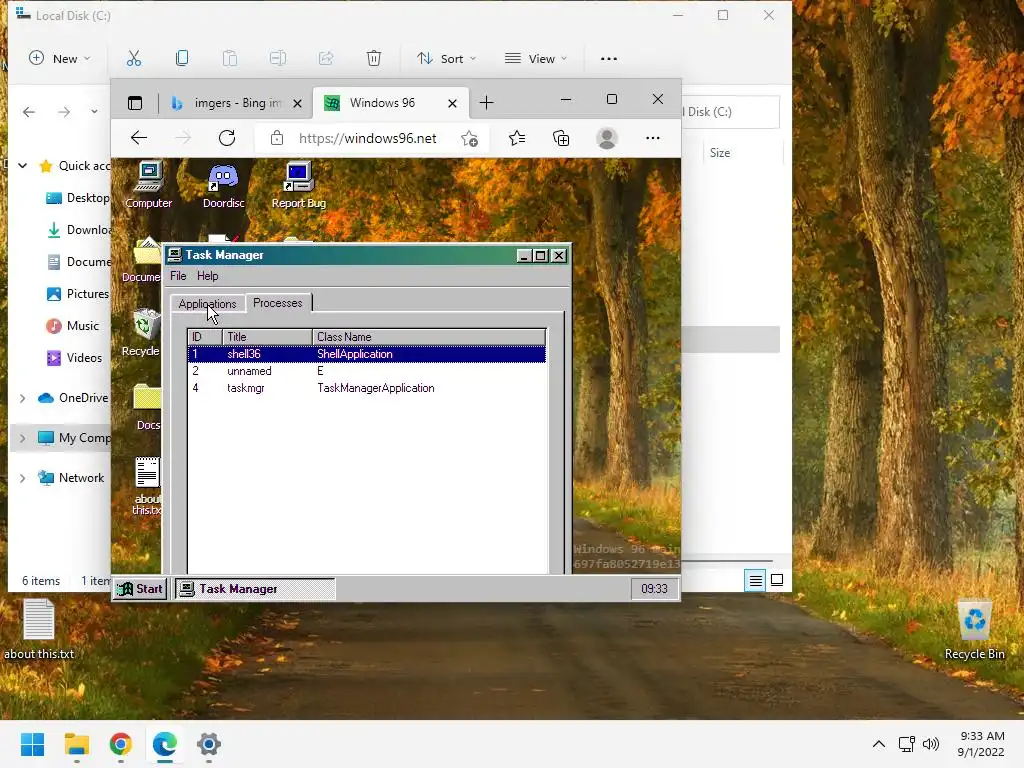Switch to the Applications tab

click(x=207, y=304)
